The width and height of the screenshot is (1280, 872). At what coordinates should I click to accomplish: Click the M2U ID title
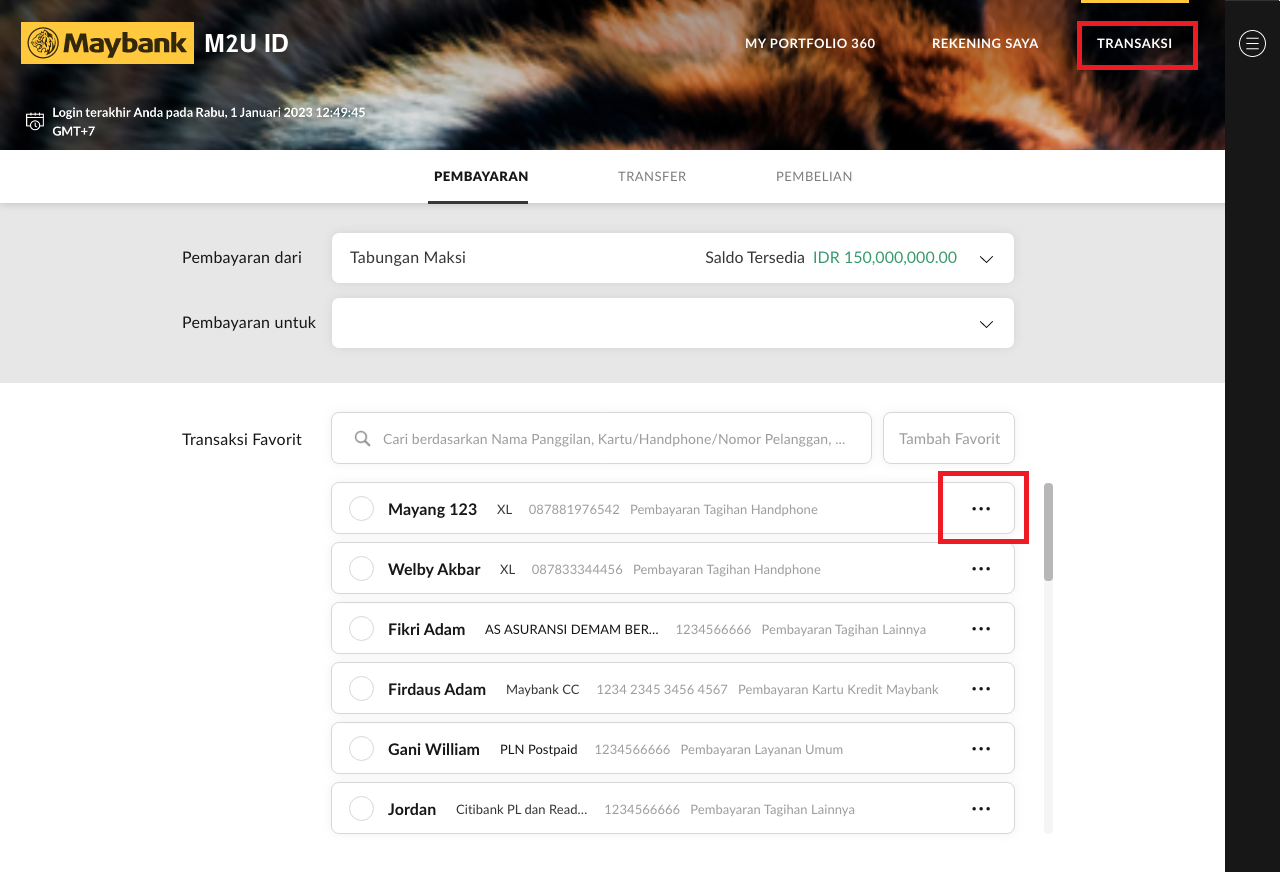[246, 43]
